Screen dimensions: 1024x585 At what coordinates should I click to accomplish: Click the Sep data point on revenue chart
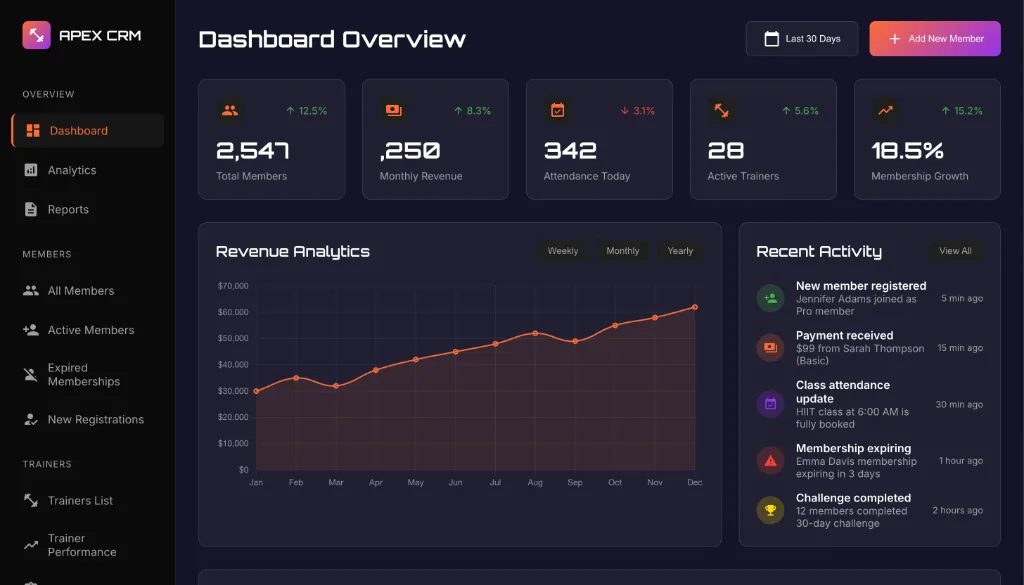575,341
